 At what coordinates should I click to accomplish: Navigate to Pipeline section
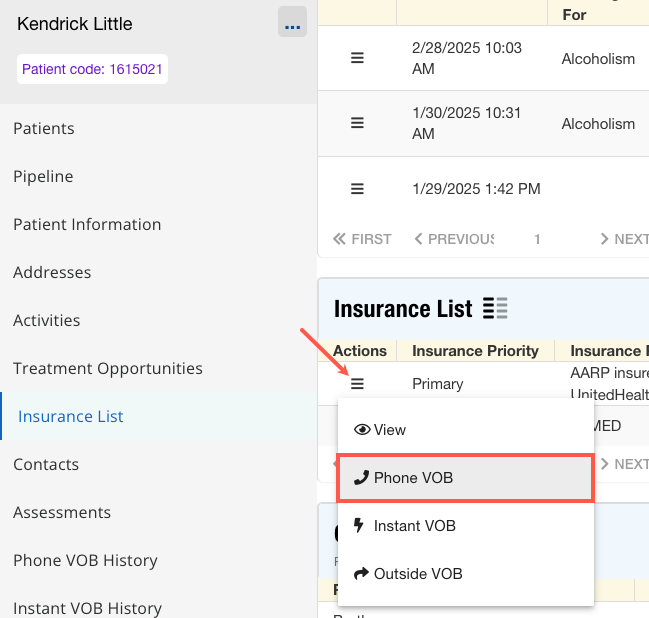tap(43, 176)
